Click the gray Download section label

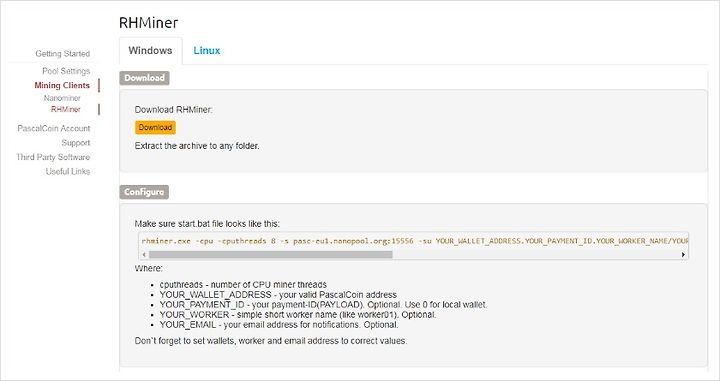[x=144, y=78]
